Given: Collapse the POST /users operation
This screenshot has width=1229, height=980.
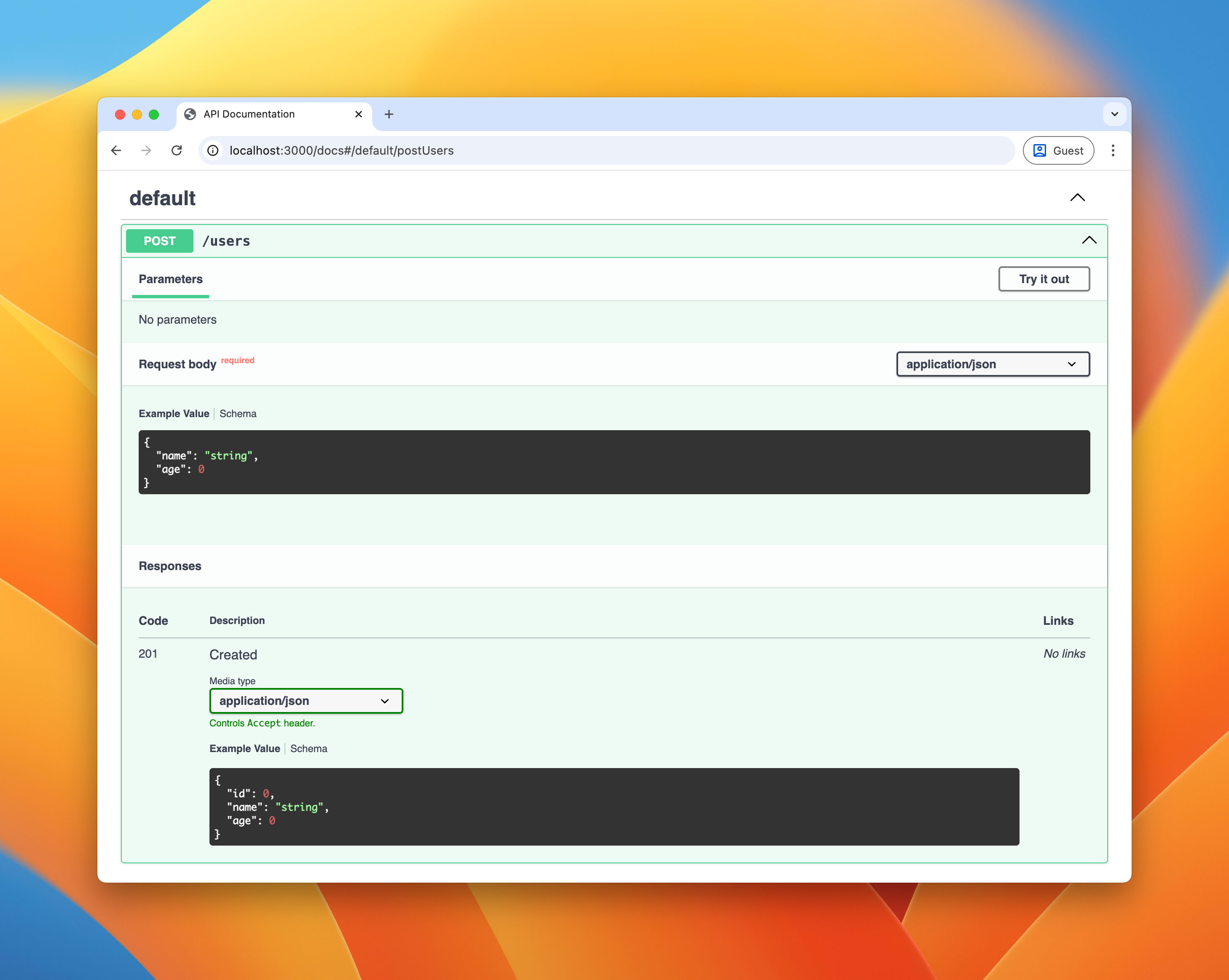Looking at the screenshot, I should click(x=1089, y=240).
